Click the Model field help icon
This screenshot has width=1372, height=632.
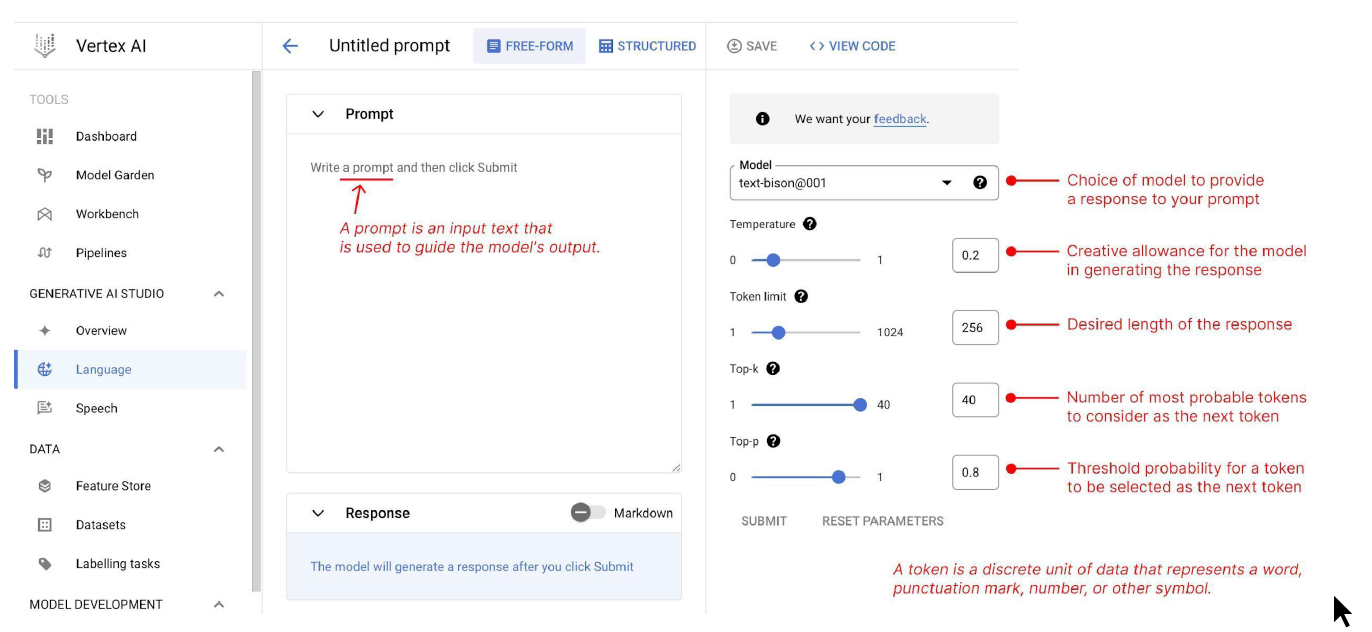979,183
